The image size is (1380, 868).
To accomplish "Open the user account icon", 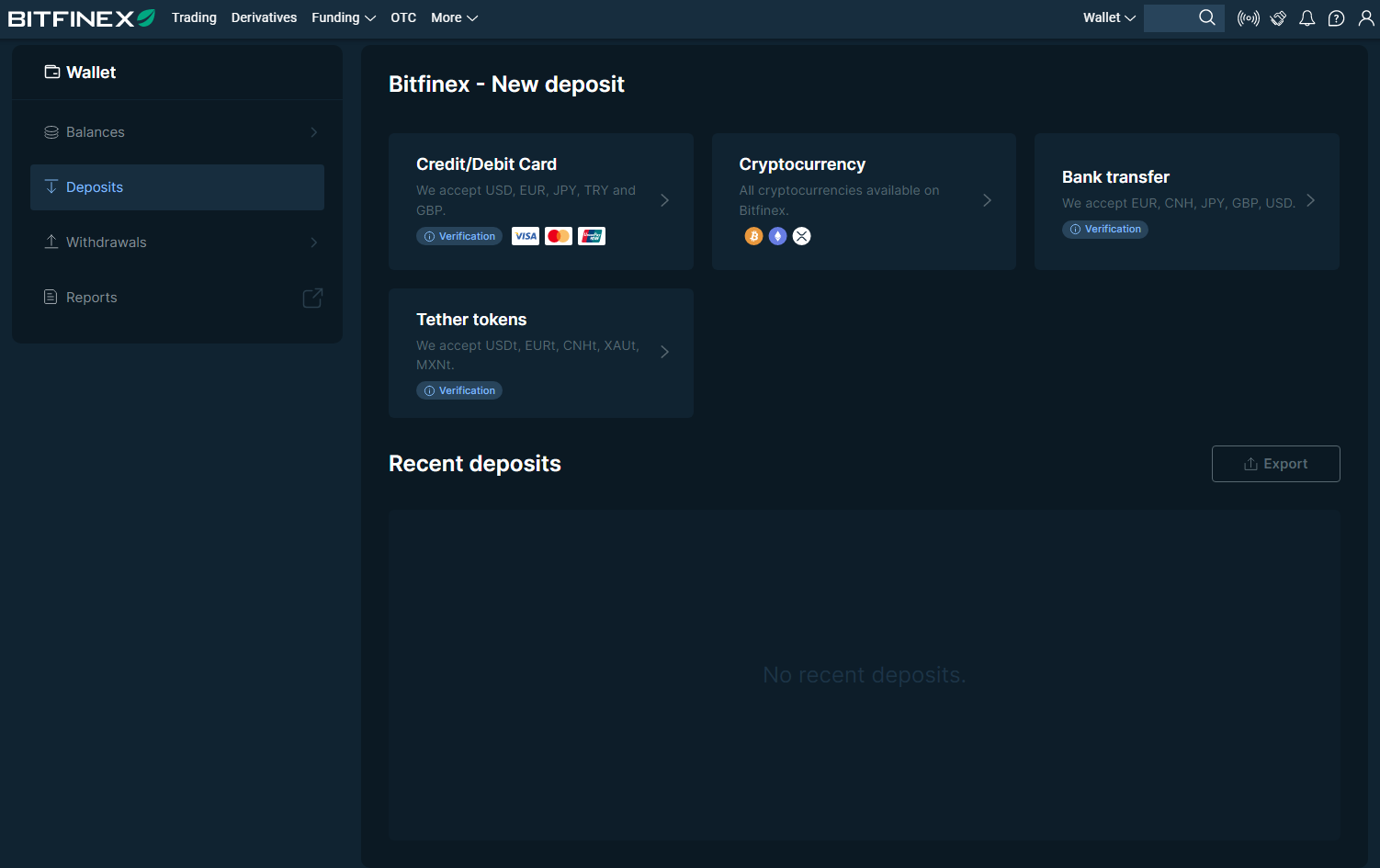I will click(1366, 18).
